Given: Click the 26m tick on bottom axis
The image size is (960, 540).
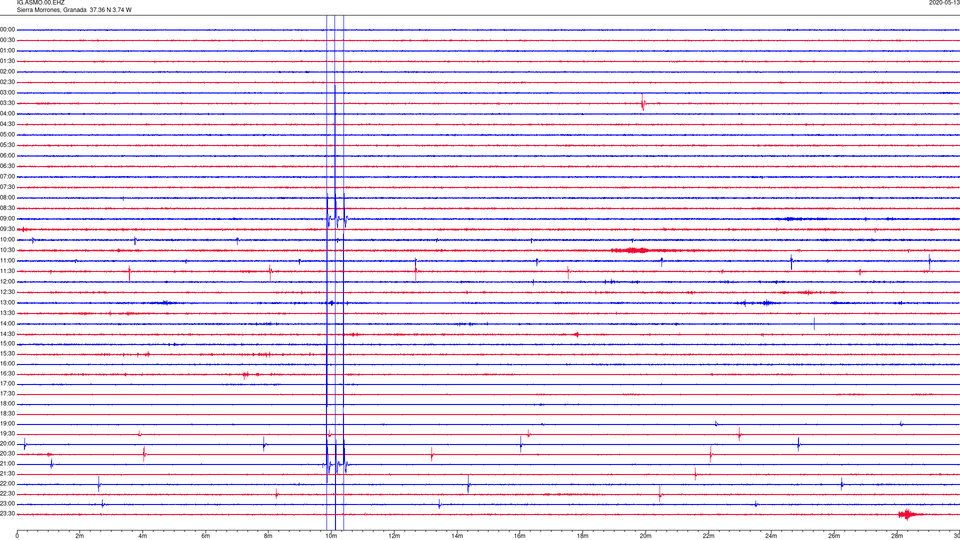Looking at the screenshot, I should click(x=834, y=536).
